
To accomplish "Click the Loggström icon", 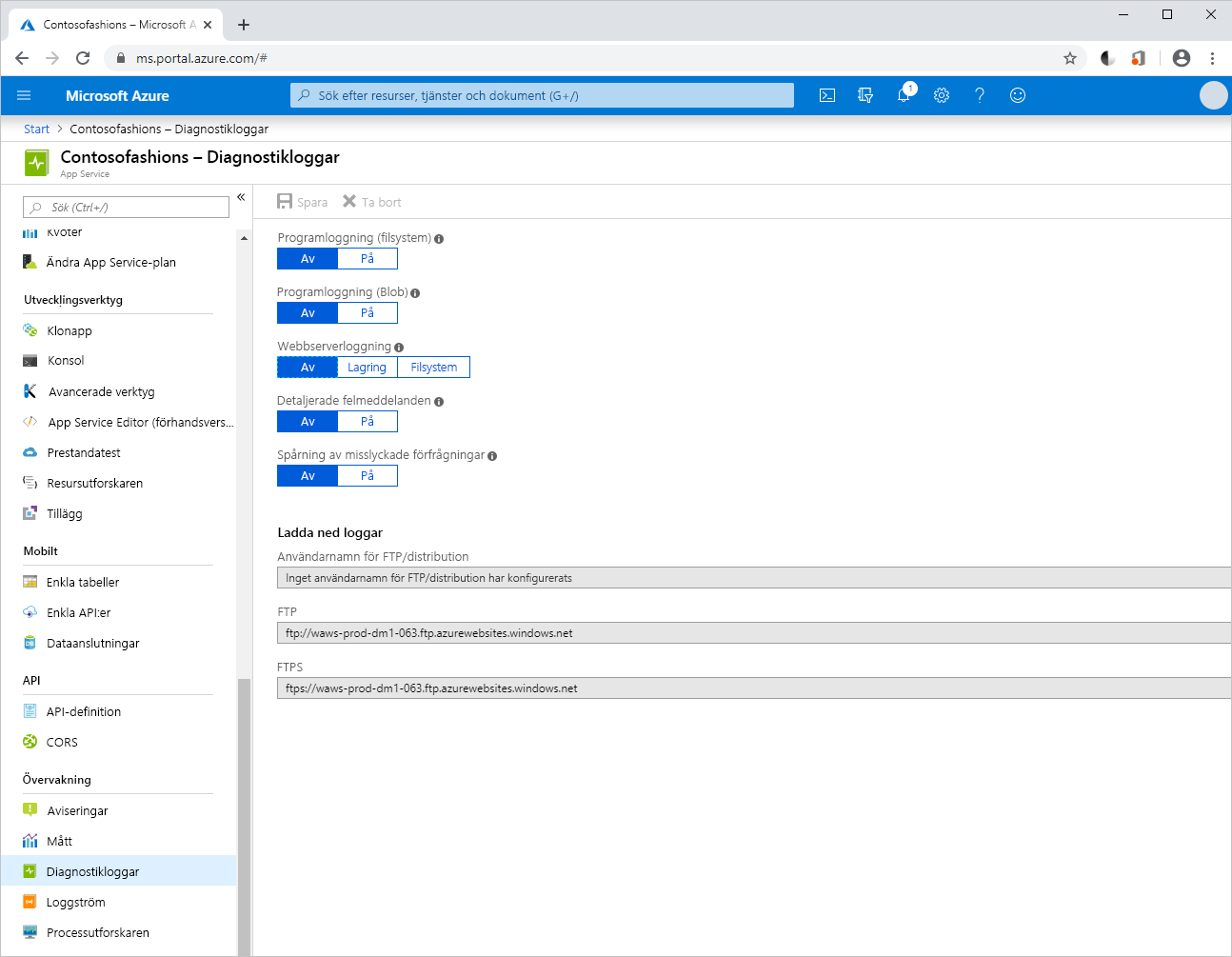I will [x=30, y=902].
